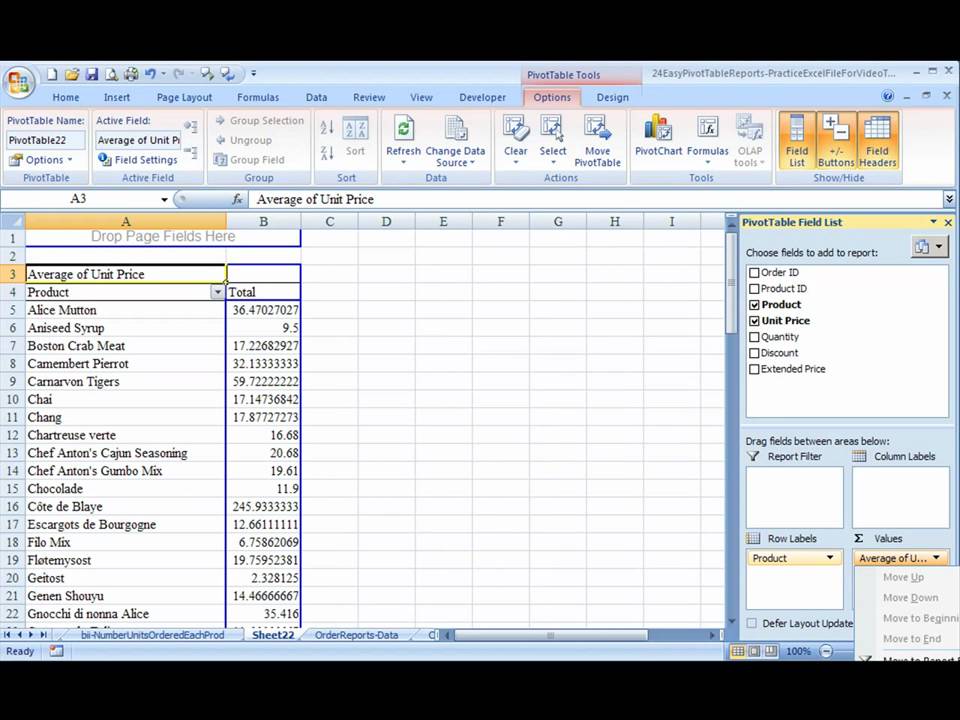This screenshot has width=960, height=720.
Task: Open the Product row label field dropdown
Action: (830, 558)
